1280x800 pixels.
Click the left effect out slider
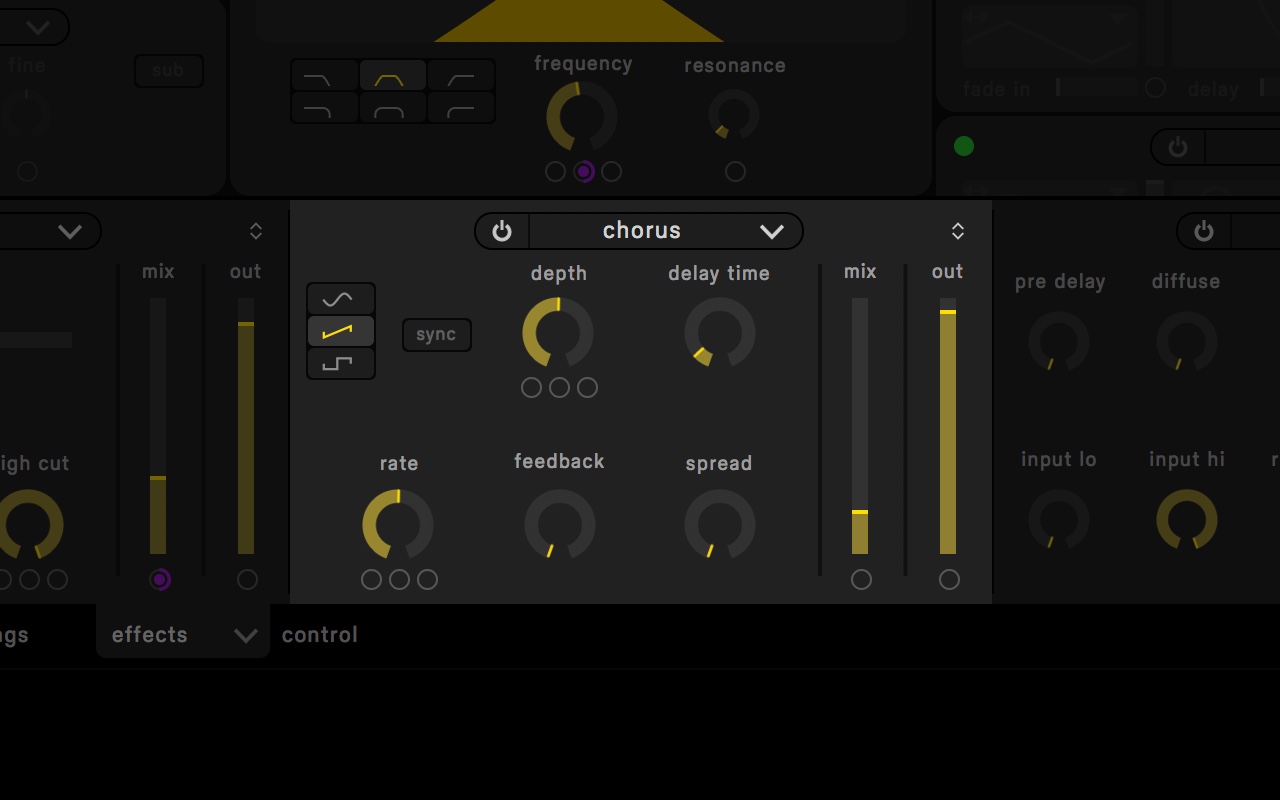246,426
